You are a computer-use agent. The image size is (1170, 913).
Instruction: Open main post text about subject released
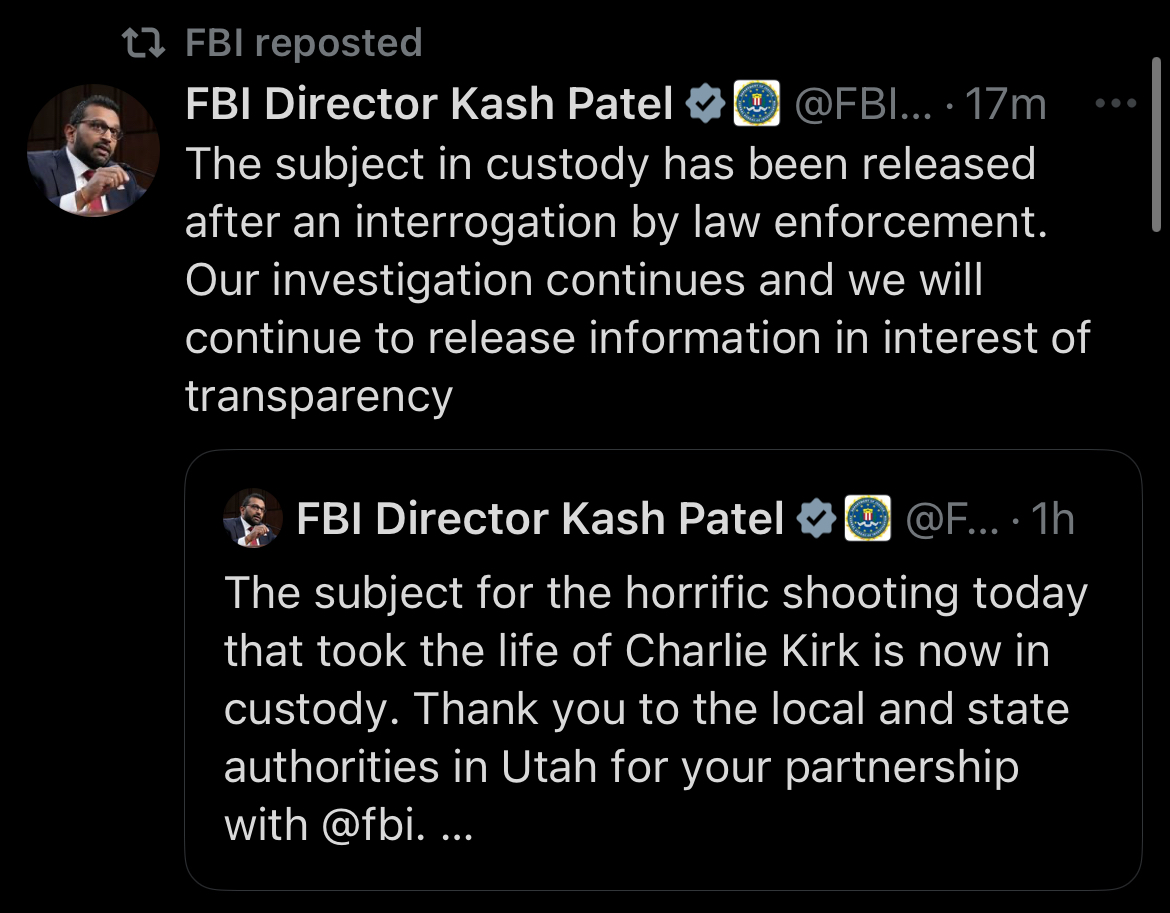tap(620, 280)
